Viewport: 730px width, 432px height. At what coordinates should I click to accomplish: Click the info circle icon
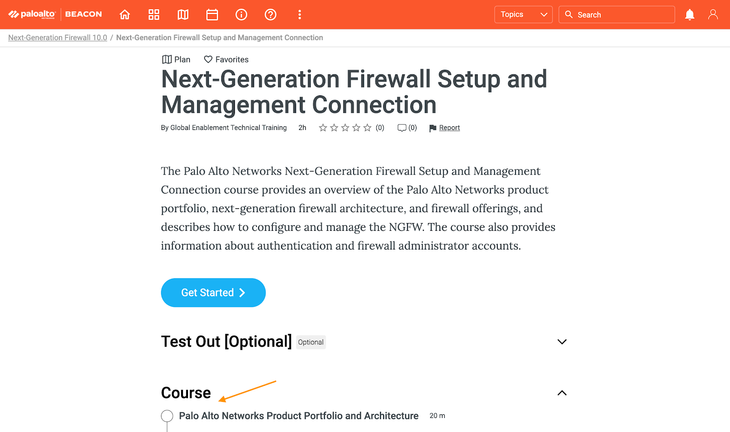coord(241,14)
